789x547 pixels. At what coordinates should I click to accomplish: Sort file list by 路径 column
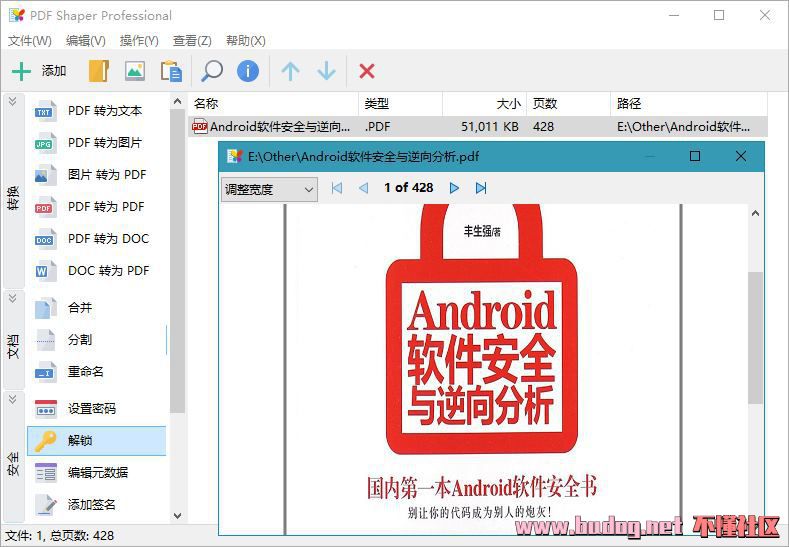click(x=689, y=104)
